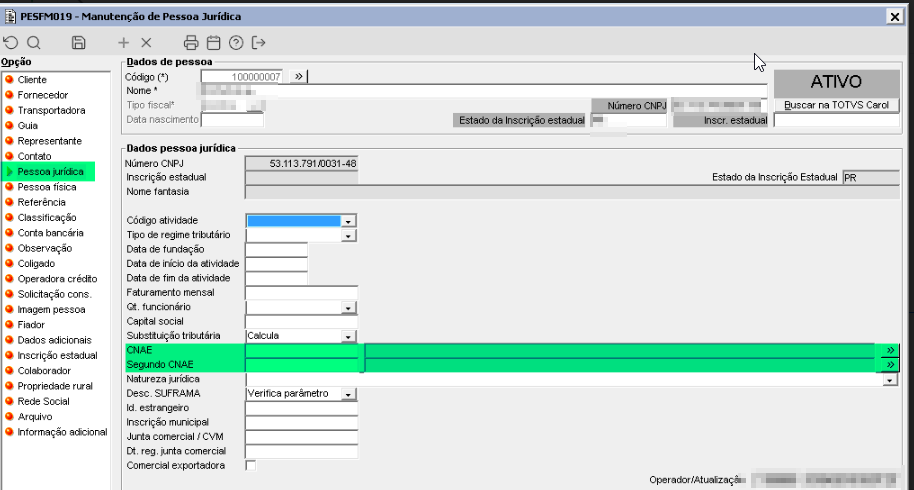914x490 pixels.
Task: Select the highlighted Pessoa jurídica option
Action: point(50,172)
